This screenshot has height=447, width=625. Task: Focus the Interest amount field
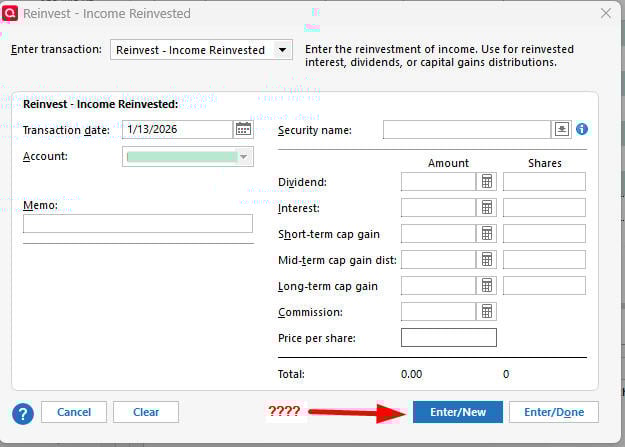438,207
